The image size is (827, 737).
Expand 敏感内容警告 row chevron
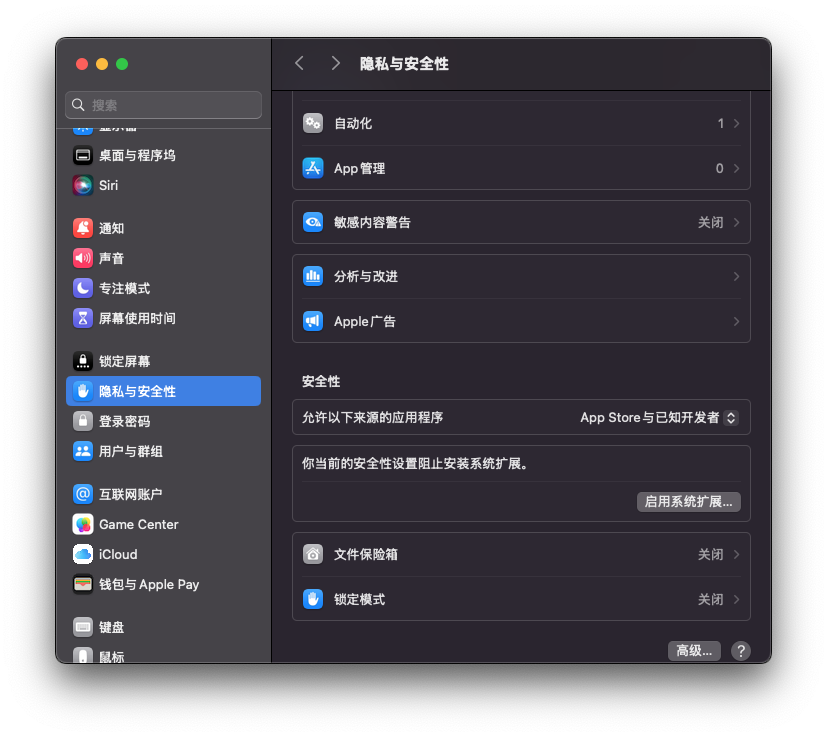click(736, 222)
